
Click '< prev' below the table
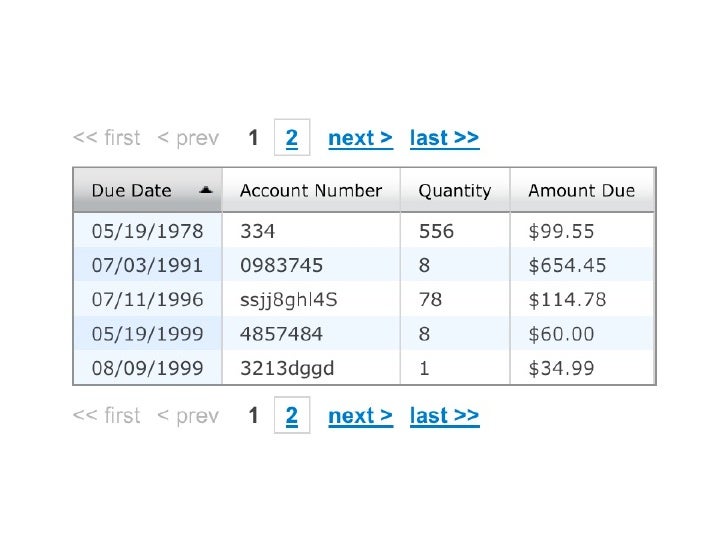pos(188,416)
